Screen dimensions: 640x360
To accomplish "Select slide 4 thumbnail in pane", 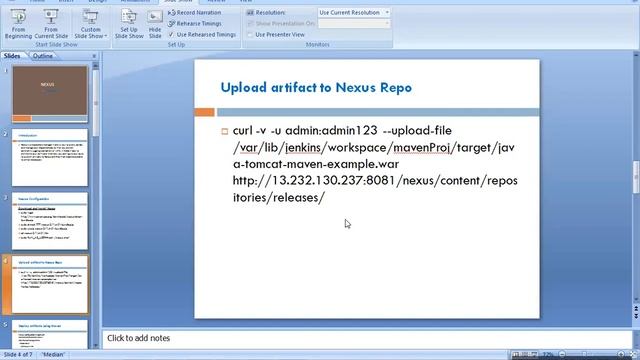I will click(x=50, y=285).
